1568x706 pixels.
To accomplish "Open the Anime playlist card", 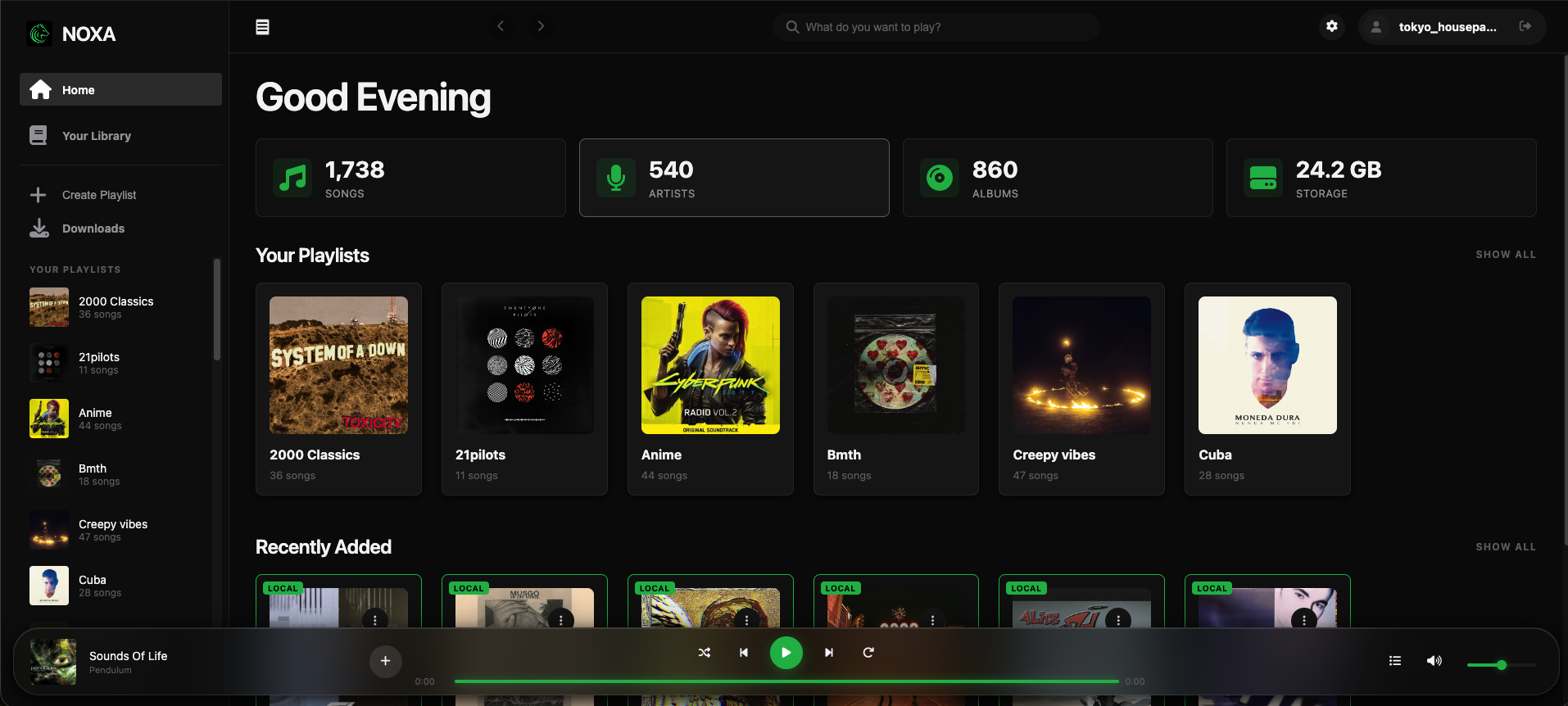I will point(710,388).
